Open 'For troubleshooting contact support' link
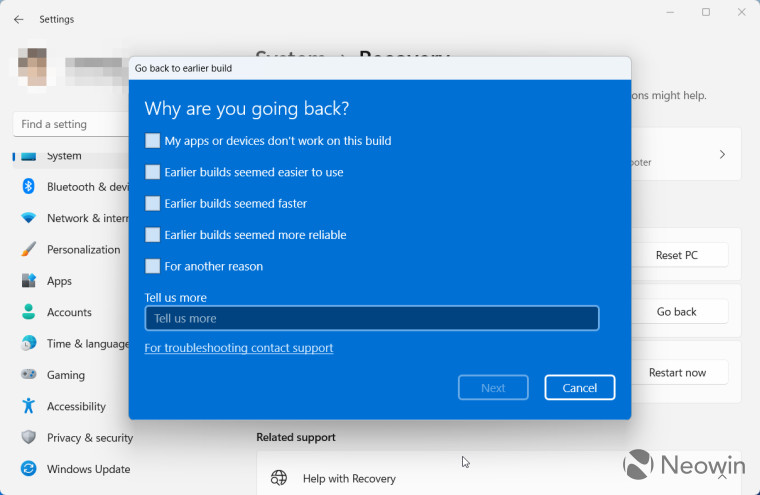This screenshot has width=760, height=495. 239,348
